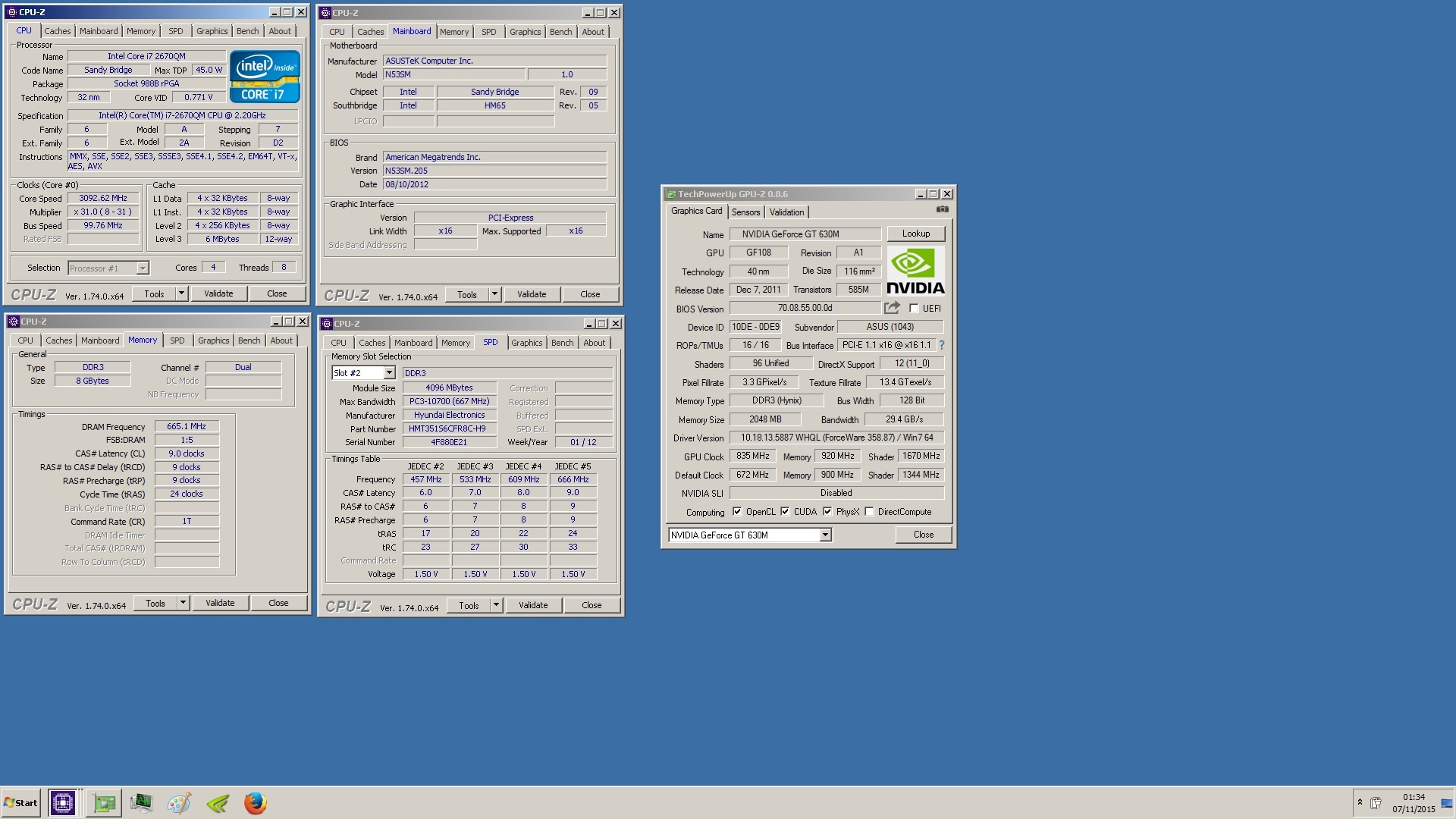The width and height of the screenshot is (1456, 819).
Task: Select Graphics tab in Mainboard window
Action: 525,32
